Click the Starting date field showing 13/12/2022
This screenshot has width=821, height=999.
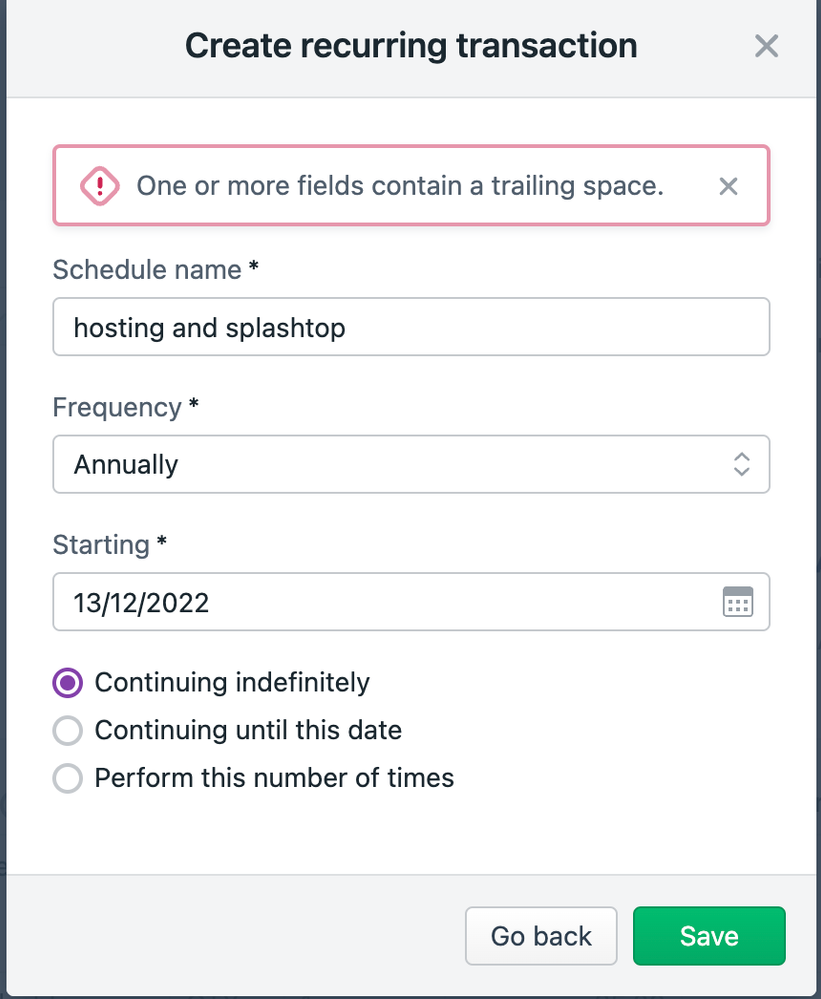380,602
